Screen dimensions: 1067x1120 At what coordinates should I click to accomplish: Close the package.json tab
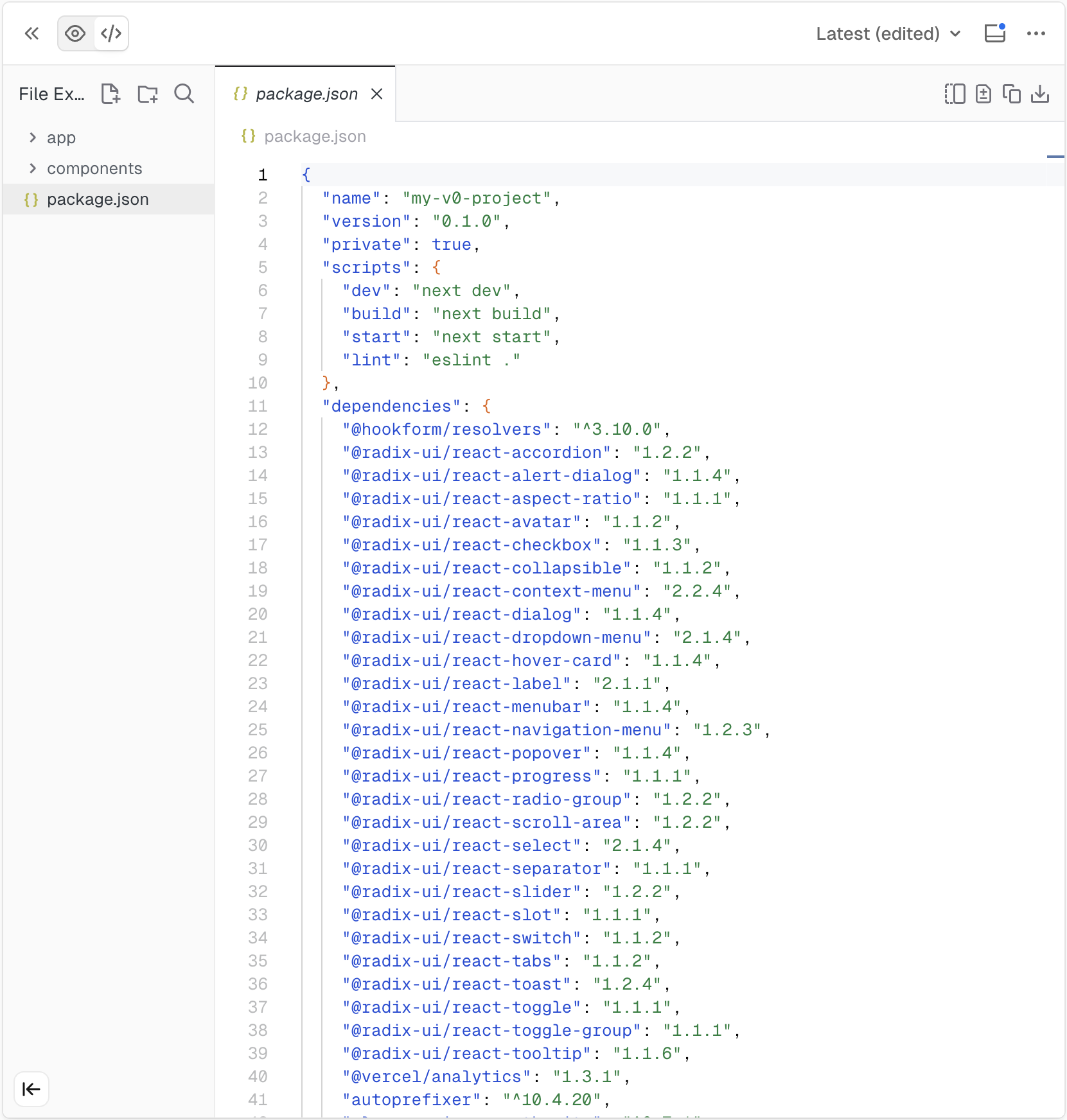click(377, 94)
